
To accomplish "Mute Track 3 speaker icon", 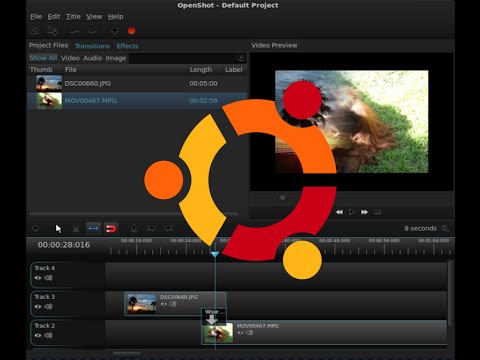I will [48, 307].
